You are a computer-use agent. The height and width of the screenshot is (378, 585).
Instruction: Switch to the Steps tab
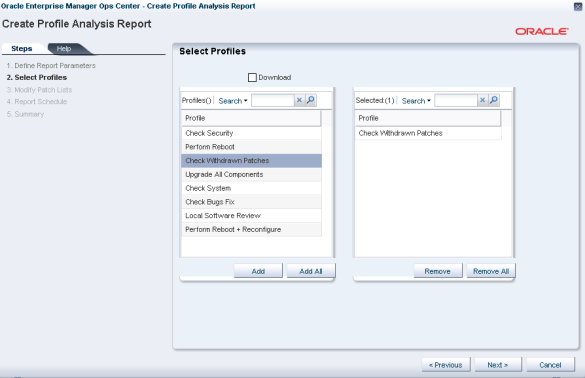pyautogui.click(x=22, y=49)
